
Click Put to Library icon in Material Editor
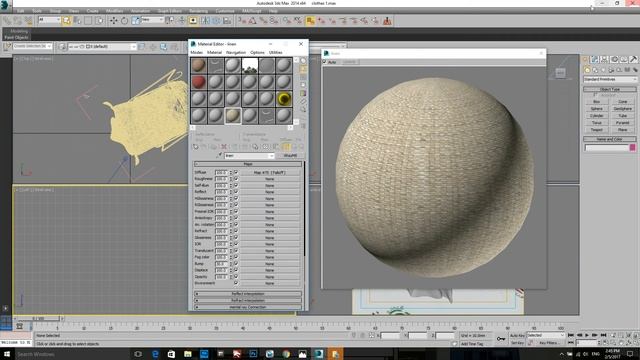pyautogui.click(x=255, y=147)
